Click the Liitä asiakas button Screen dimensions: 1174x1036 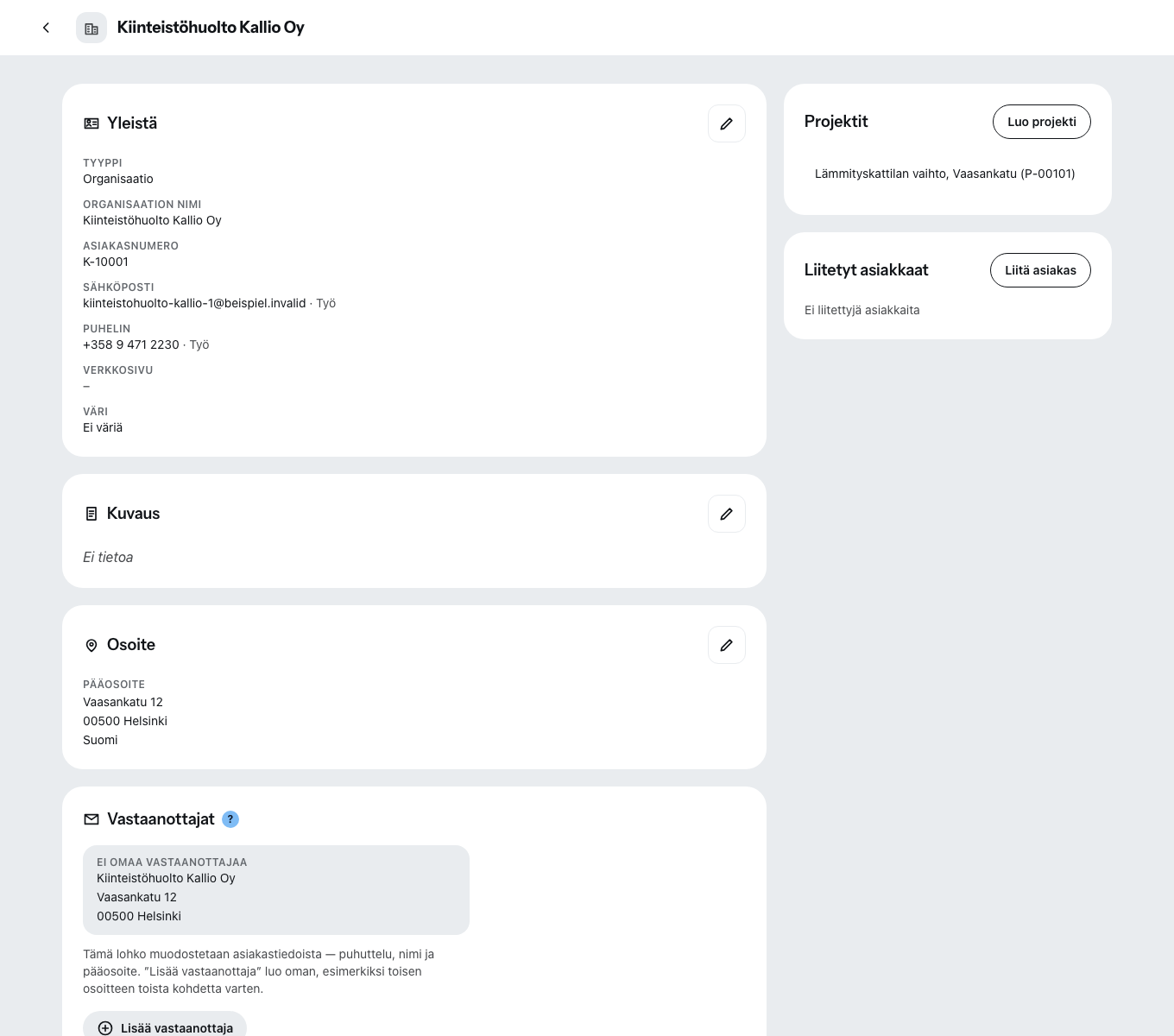tap(1040, 270)
